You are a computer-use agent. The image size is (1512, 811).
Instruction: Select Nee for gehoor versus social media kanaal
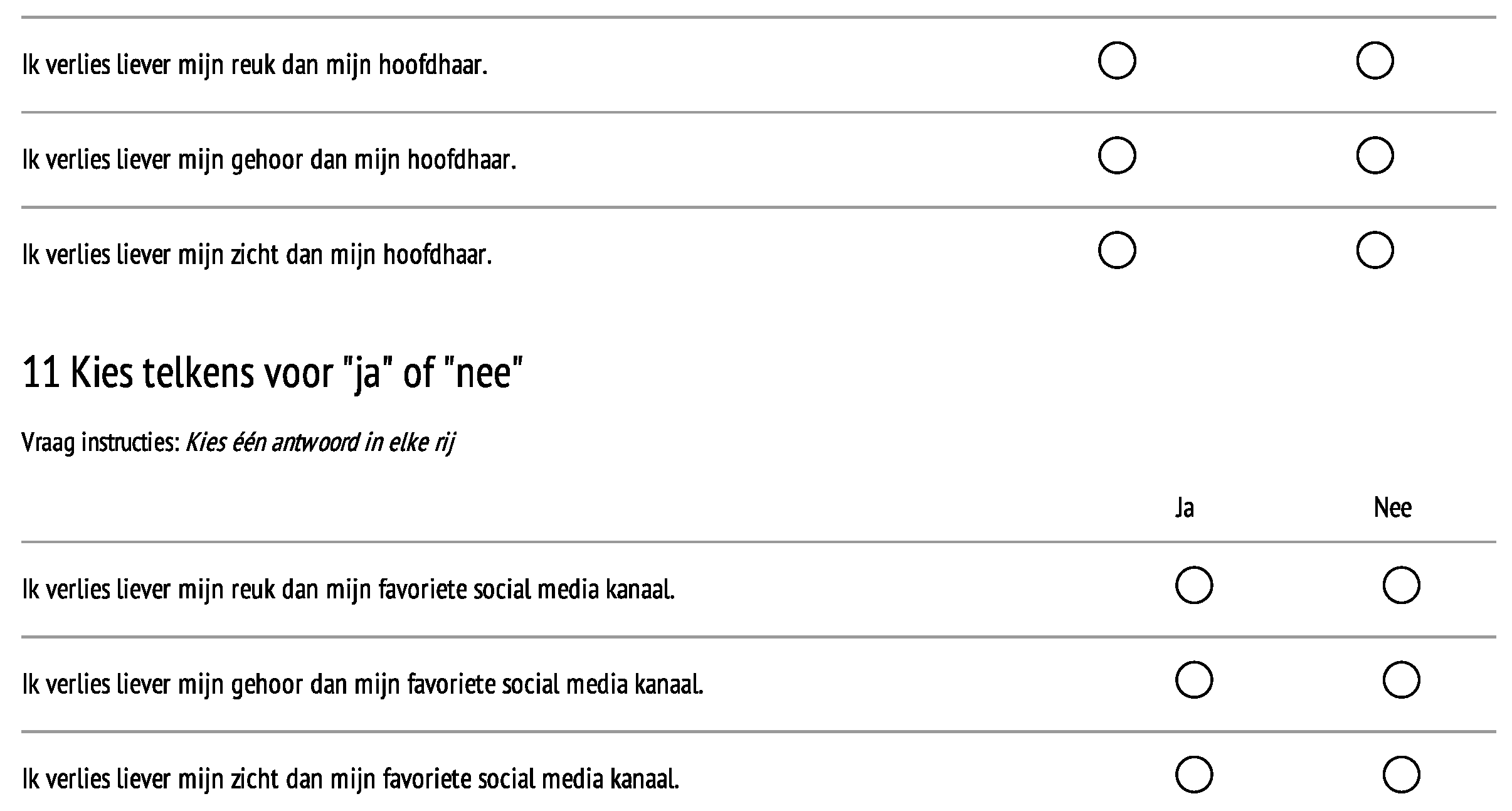(x=1400, y=680)
